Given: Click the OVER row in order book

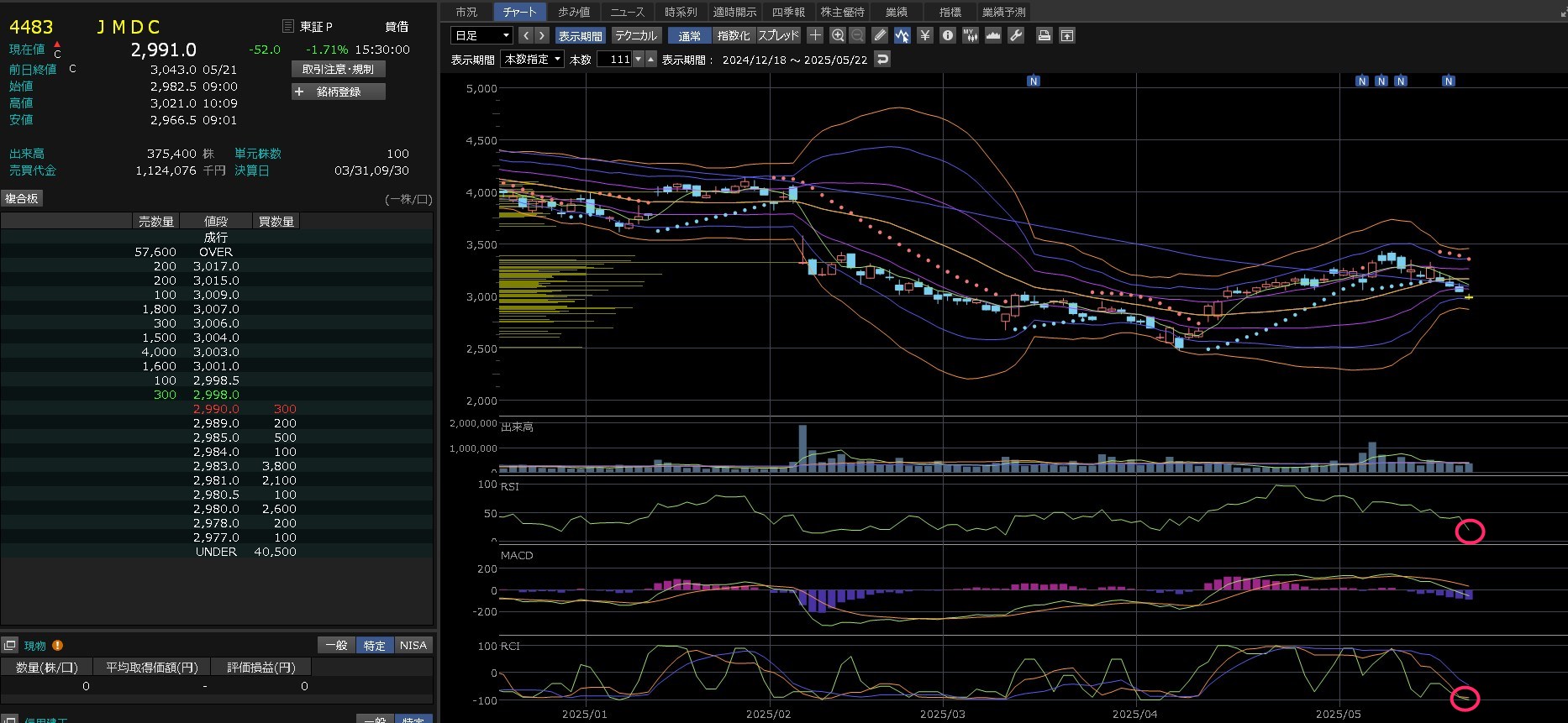Looking at the screenshot, I should 217,252.
